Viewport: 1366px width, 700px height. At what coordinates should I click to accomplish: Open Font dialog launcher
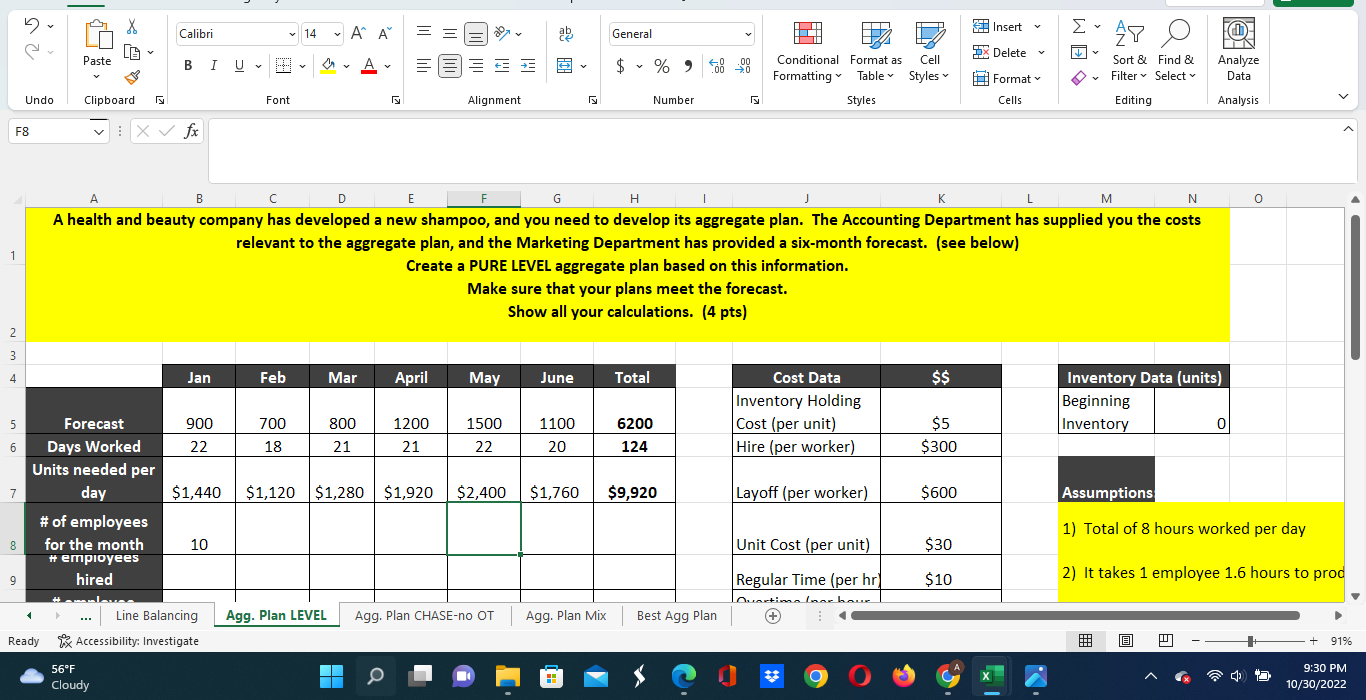(x=394, y=100)
